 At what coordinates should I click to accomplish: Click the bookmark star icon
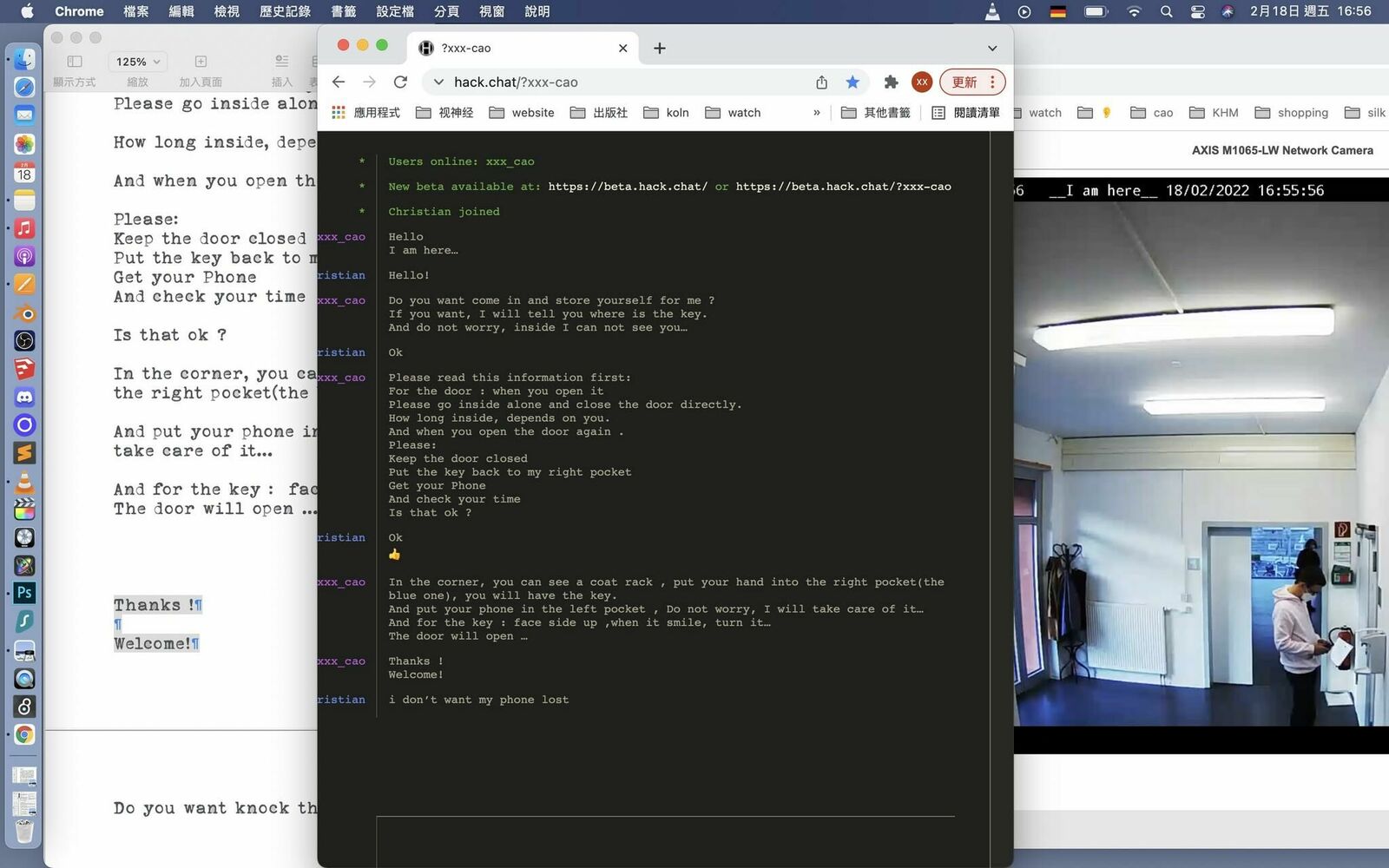pos(852,82)
